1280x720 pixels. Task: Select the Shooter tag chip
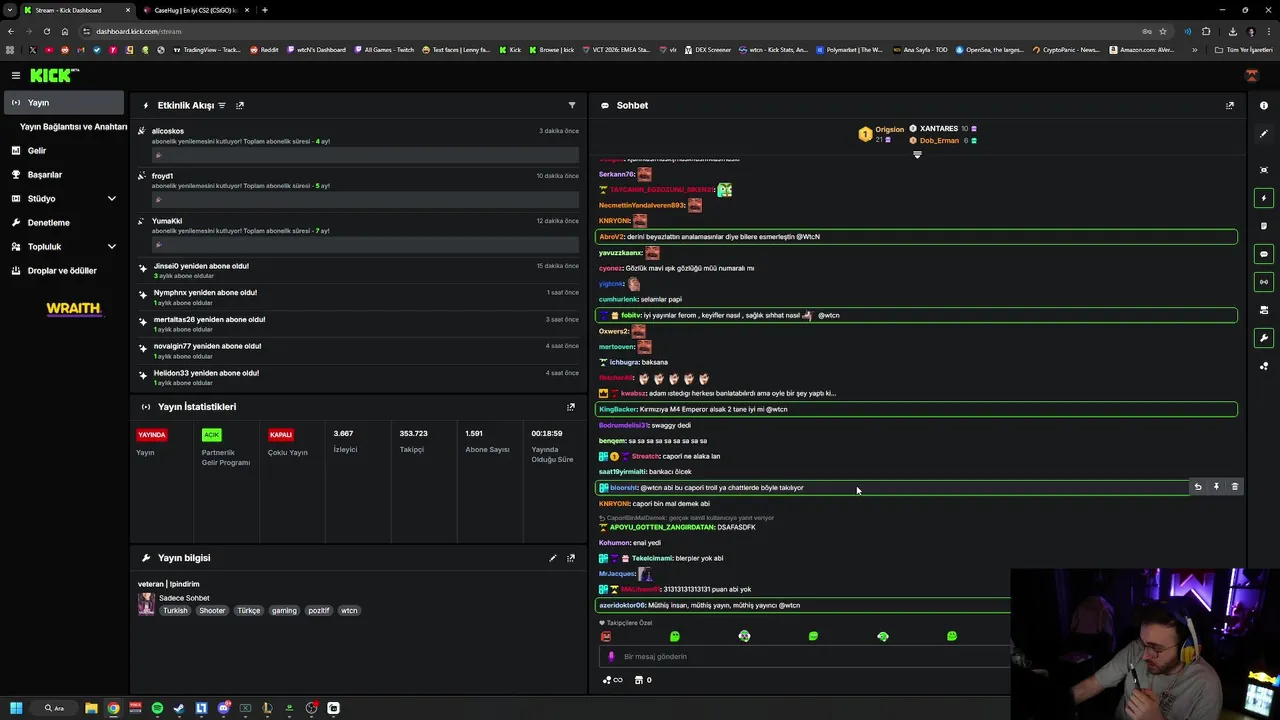click(x=212, y=610)
